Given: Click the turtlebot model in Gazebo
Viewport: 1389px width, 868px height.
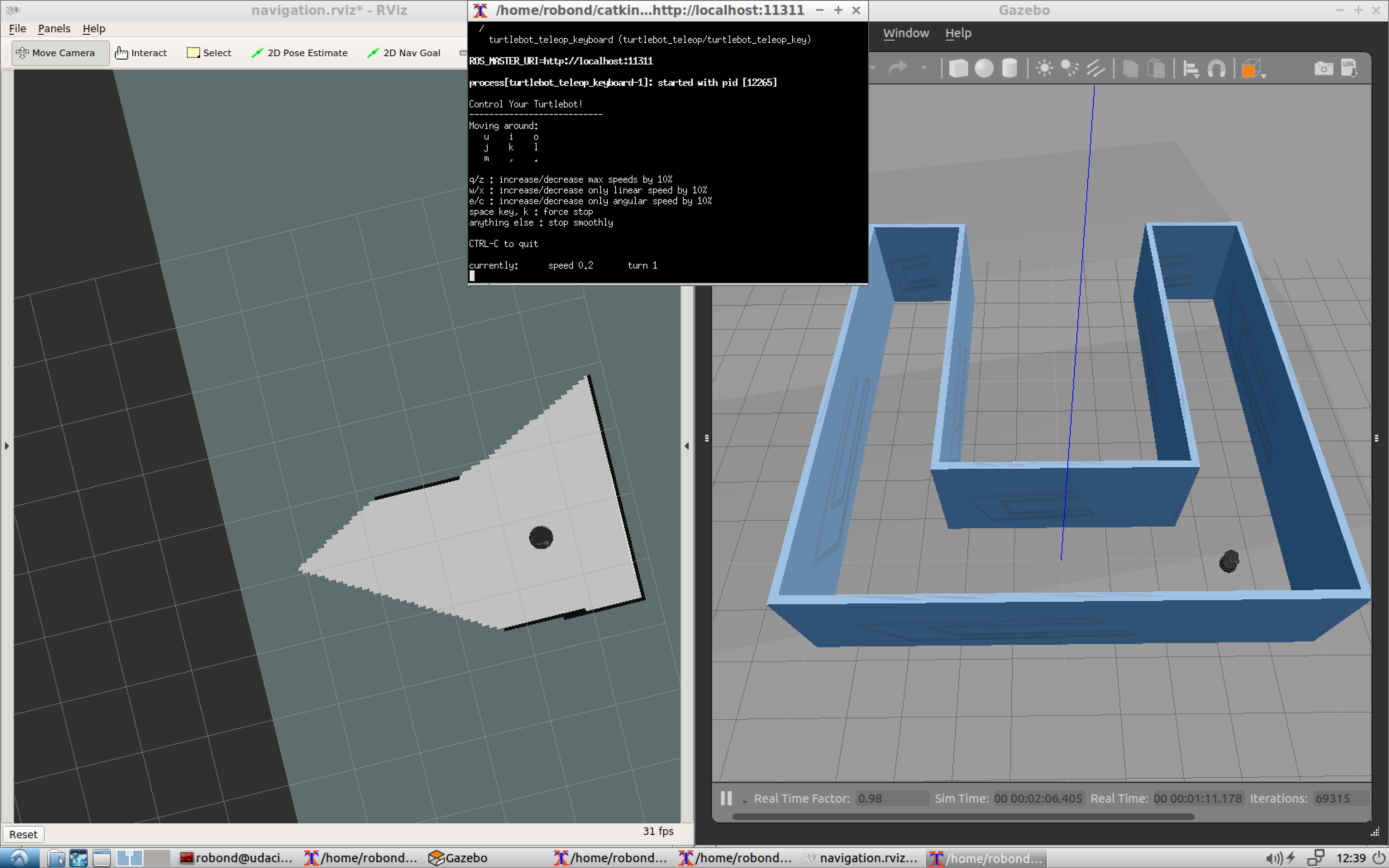Looking at the screenshot, I should pos(1229,561).
